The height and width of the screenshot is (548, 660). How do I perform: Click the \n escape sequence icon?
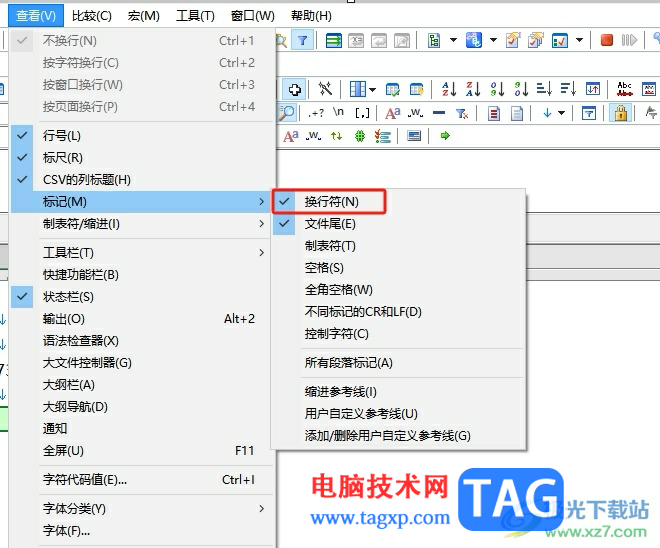click(x=338, y=112)
